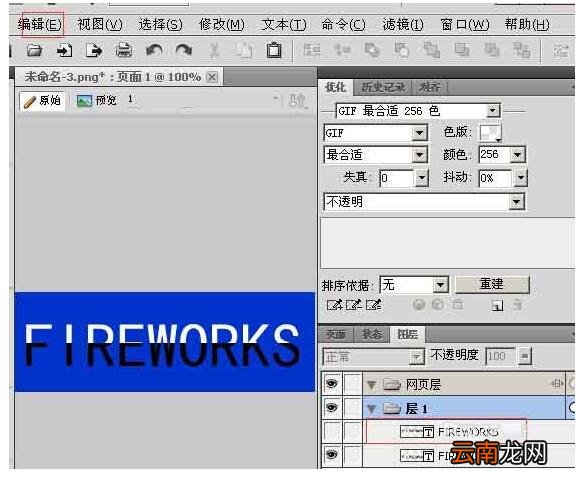Collapse the 网页层 layer folder triangle
Viewport: 584px width, 481px height.
371,385
